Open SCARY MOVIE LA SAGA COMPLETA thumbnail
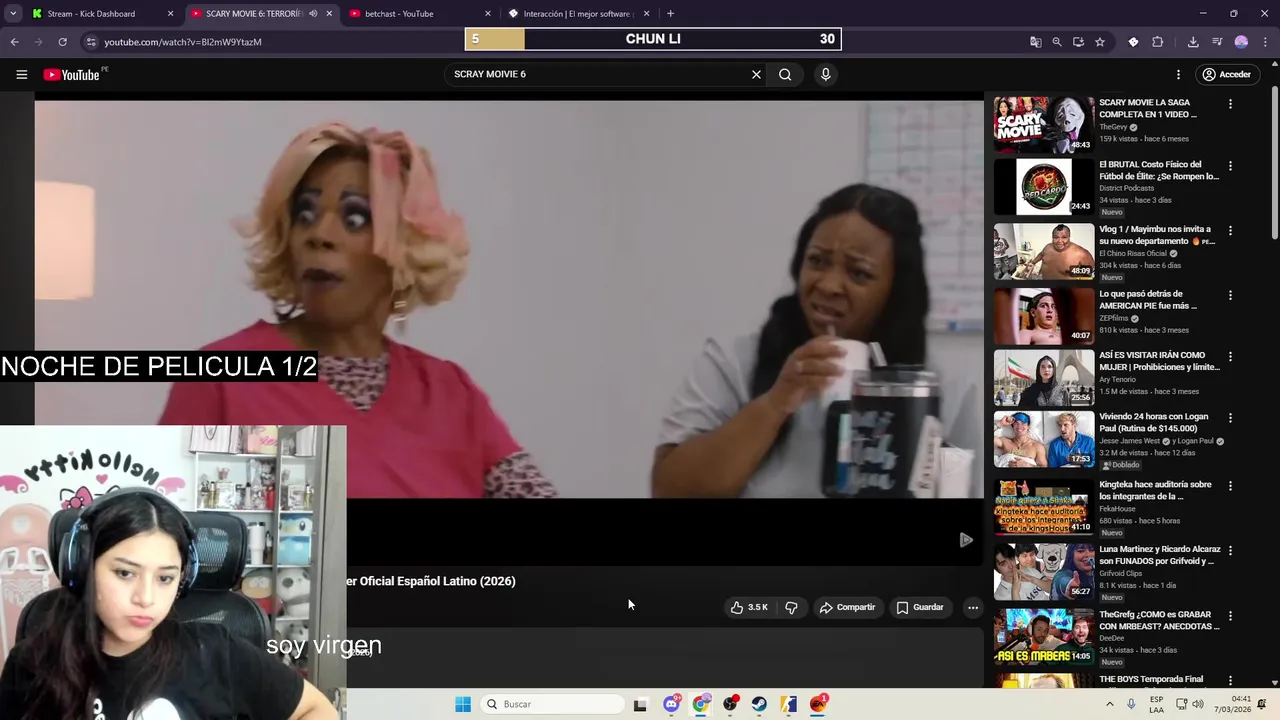This screenshot has height=720, width=1280. click(1044, 124)
